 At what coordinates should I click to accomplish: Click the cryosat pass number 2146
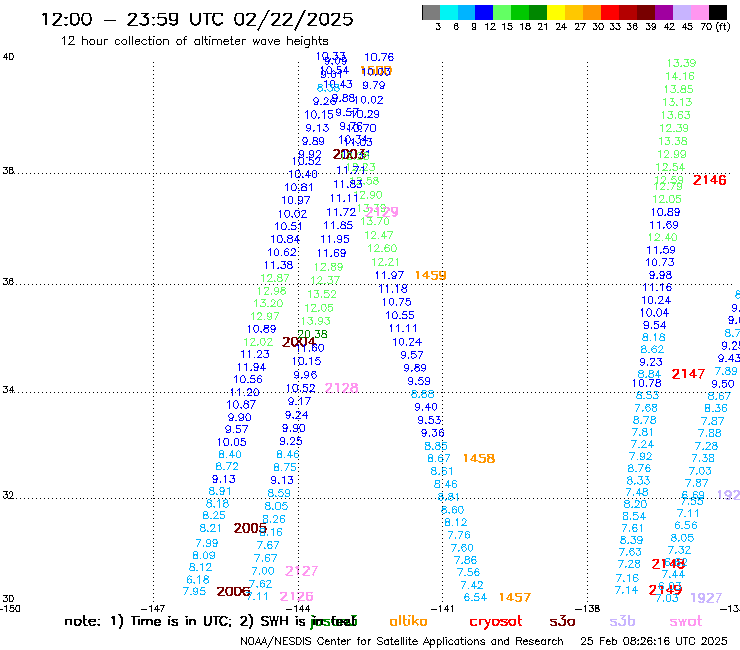709,180
